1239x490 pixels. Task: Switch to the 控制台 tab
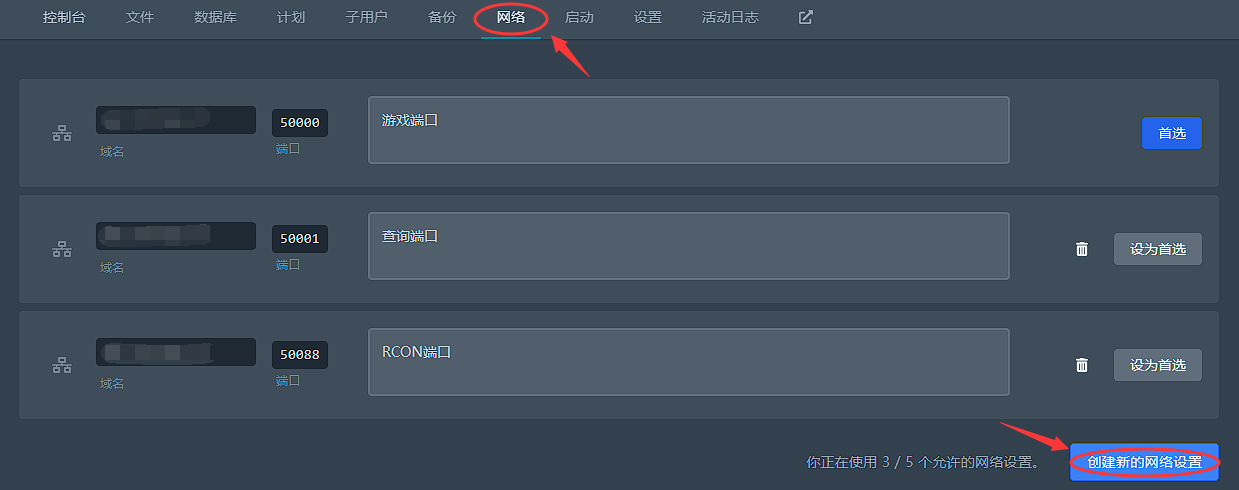tap(65, 18)
